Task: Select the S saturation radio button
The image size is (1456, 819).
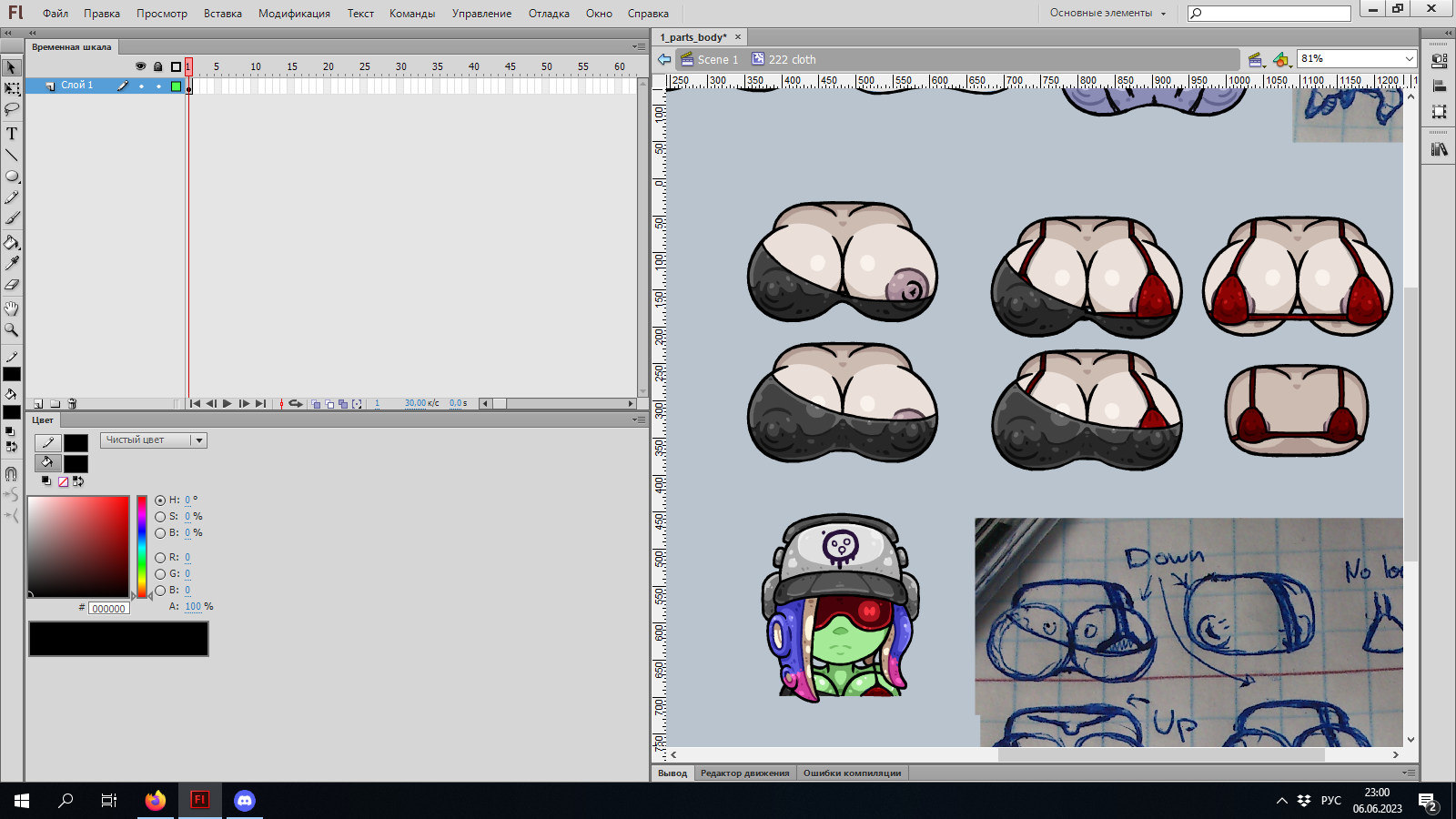Action: click(x=160, y=517)
